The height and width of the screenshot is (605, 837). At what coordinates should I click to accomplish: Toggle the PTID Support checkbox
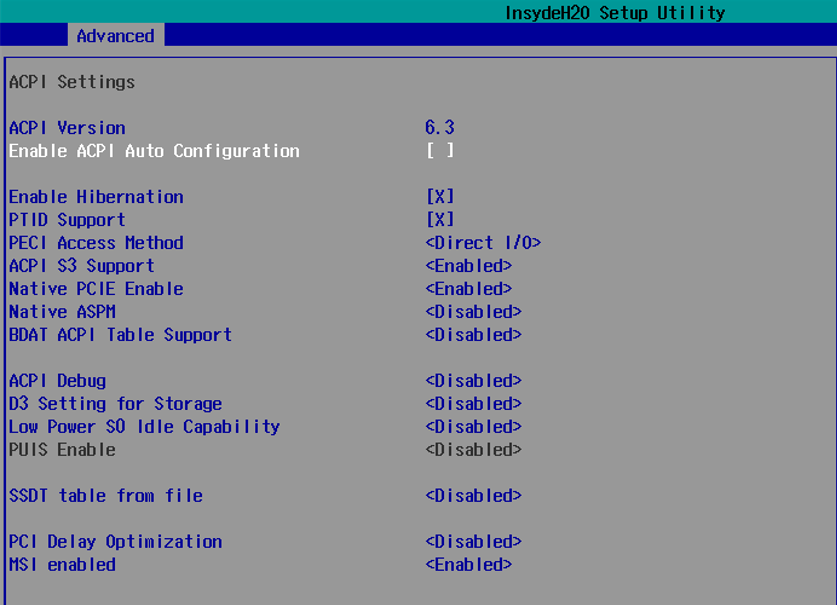440,220
